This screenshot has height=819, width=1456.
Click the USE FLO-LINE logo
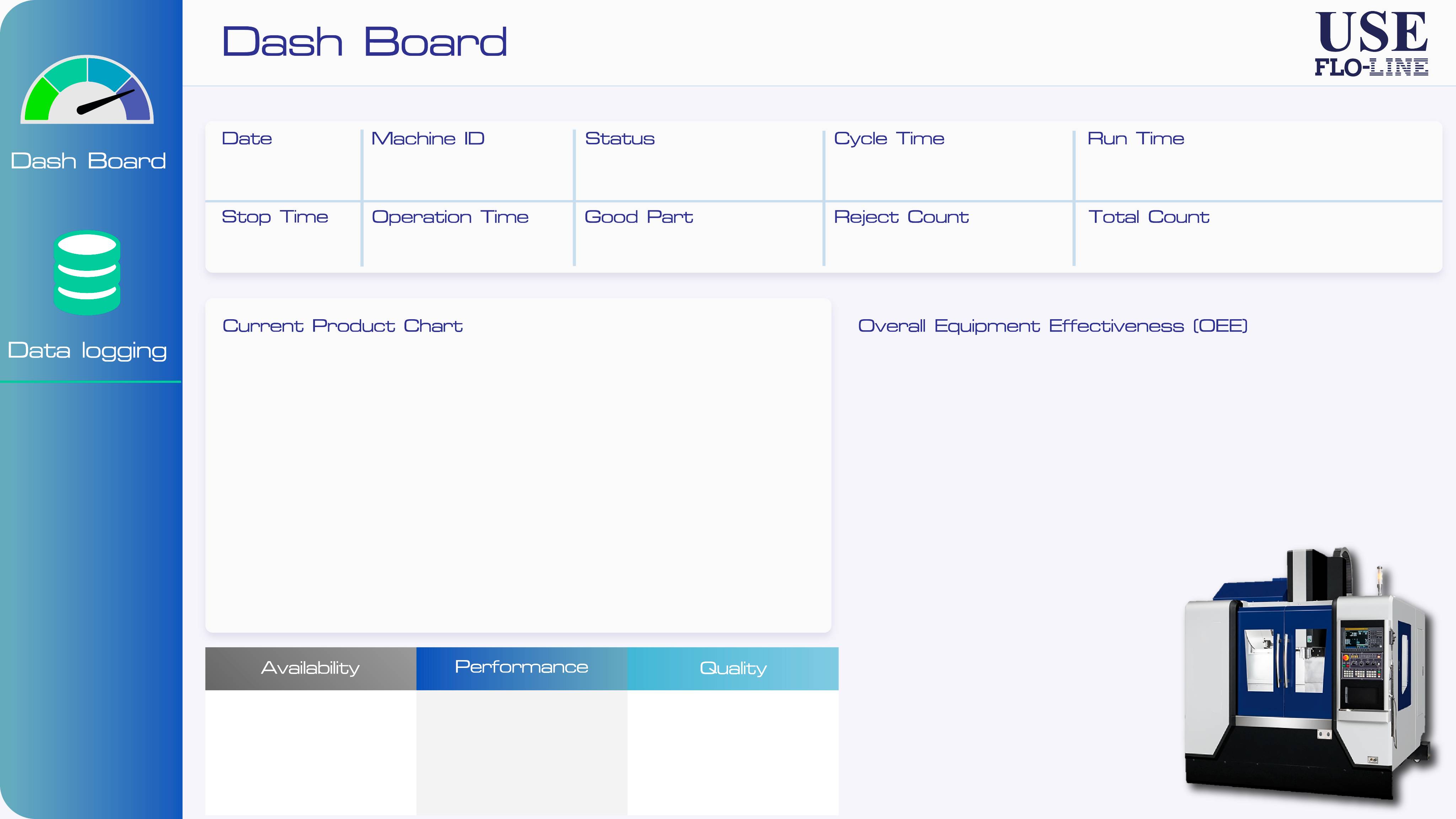[x=1371, y=43]
